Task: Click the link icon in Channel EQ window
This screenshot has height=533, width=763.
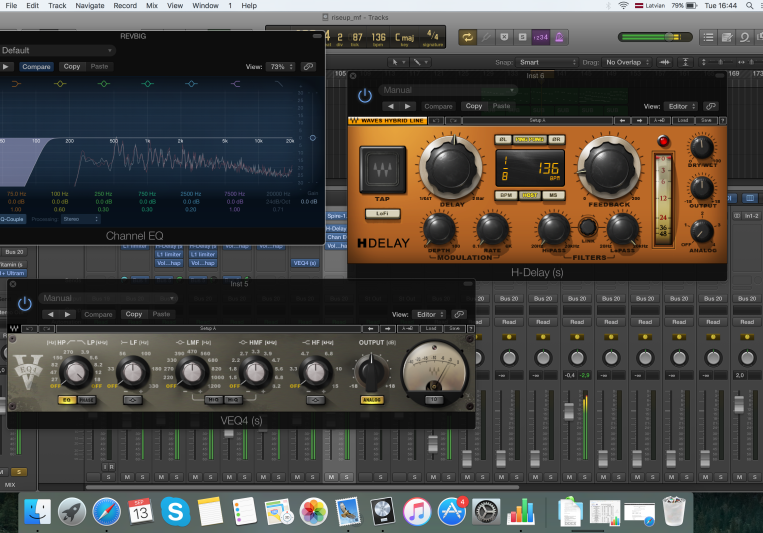Action: coord(308,67)
